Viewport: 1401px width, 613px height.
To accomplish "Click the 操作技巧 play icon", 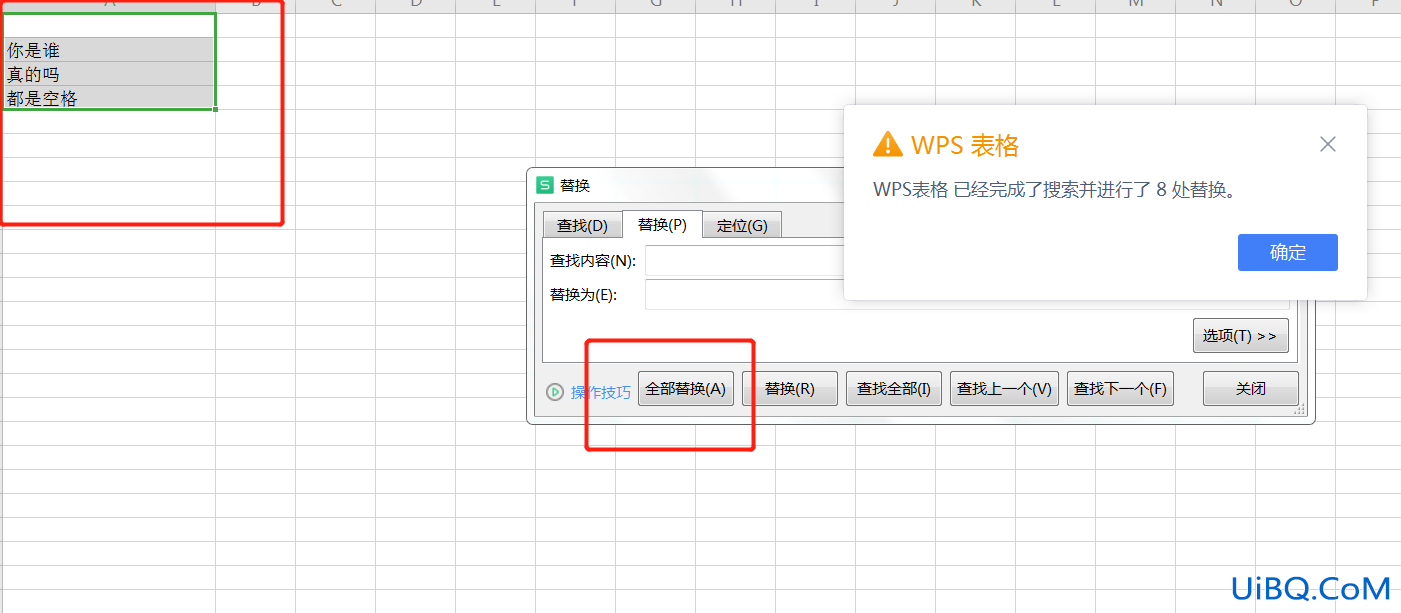I will (555, 392).
